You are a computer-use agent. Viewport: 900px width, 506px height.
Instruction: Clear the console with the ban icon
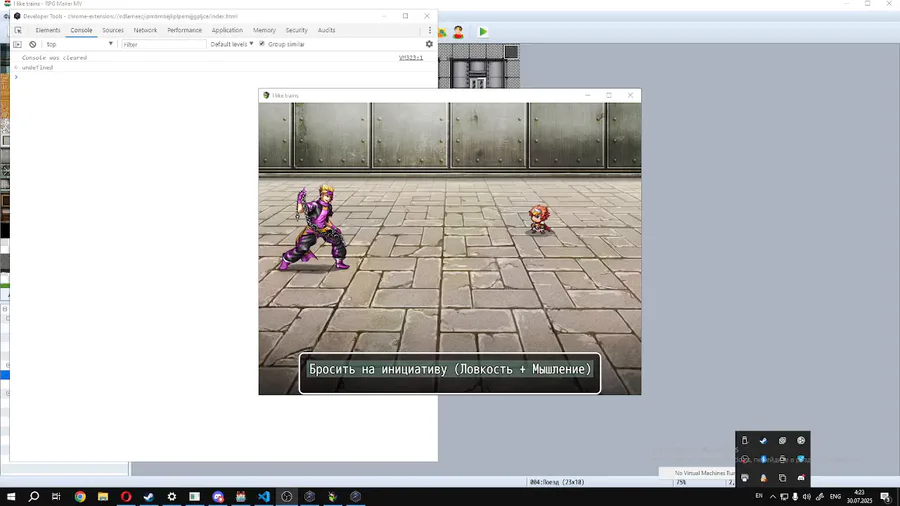pos(33,44)
